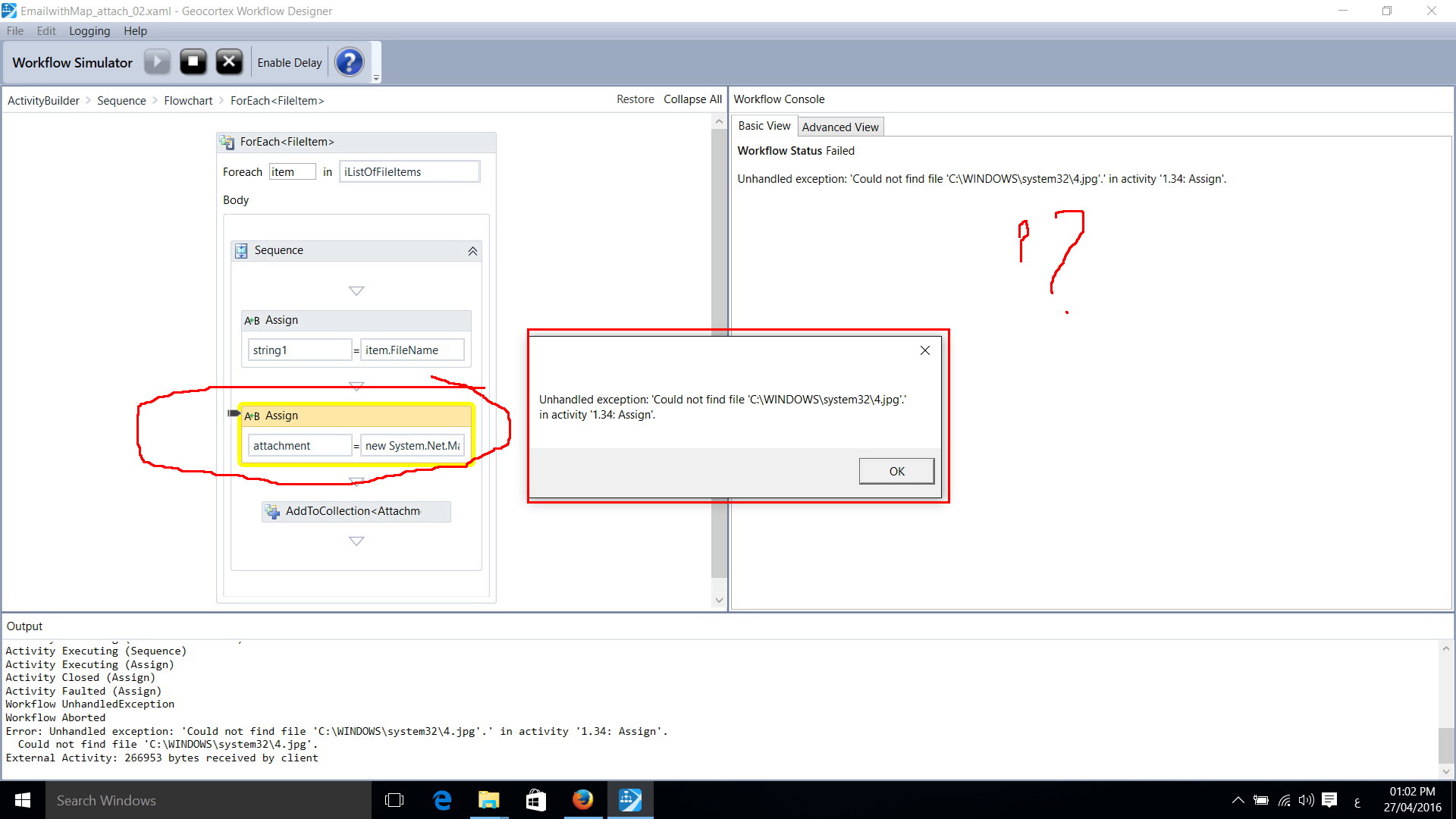Select AddToCollection<Attachment> activity icon
The width and height of the screenshot is (1456, 819).
click(272, 512)
